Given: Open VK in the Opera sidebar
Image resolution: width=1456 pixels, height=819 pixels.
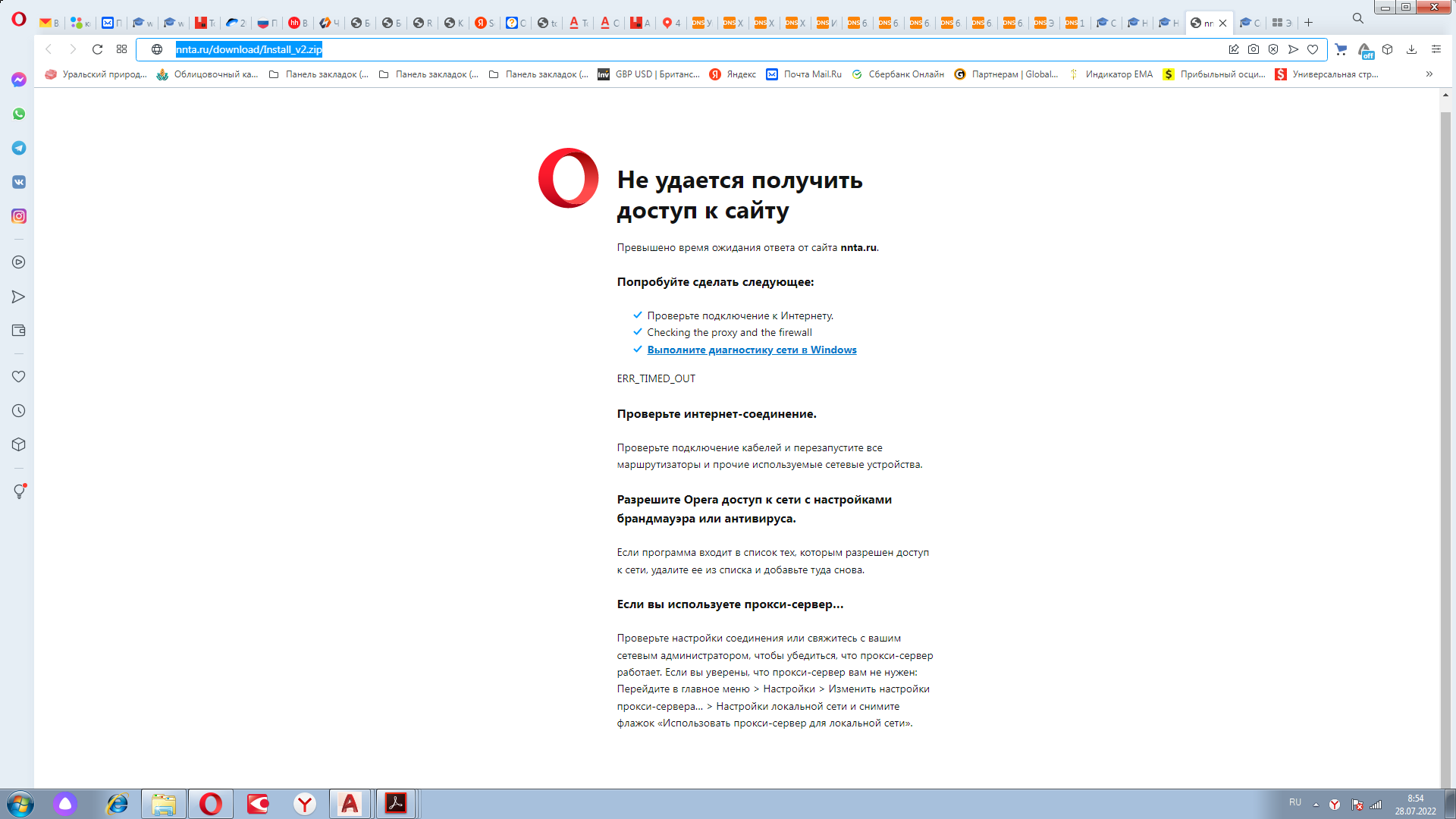Looking at the screenshot, I should click(19, 182).
